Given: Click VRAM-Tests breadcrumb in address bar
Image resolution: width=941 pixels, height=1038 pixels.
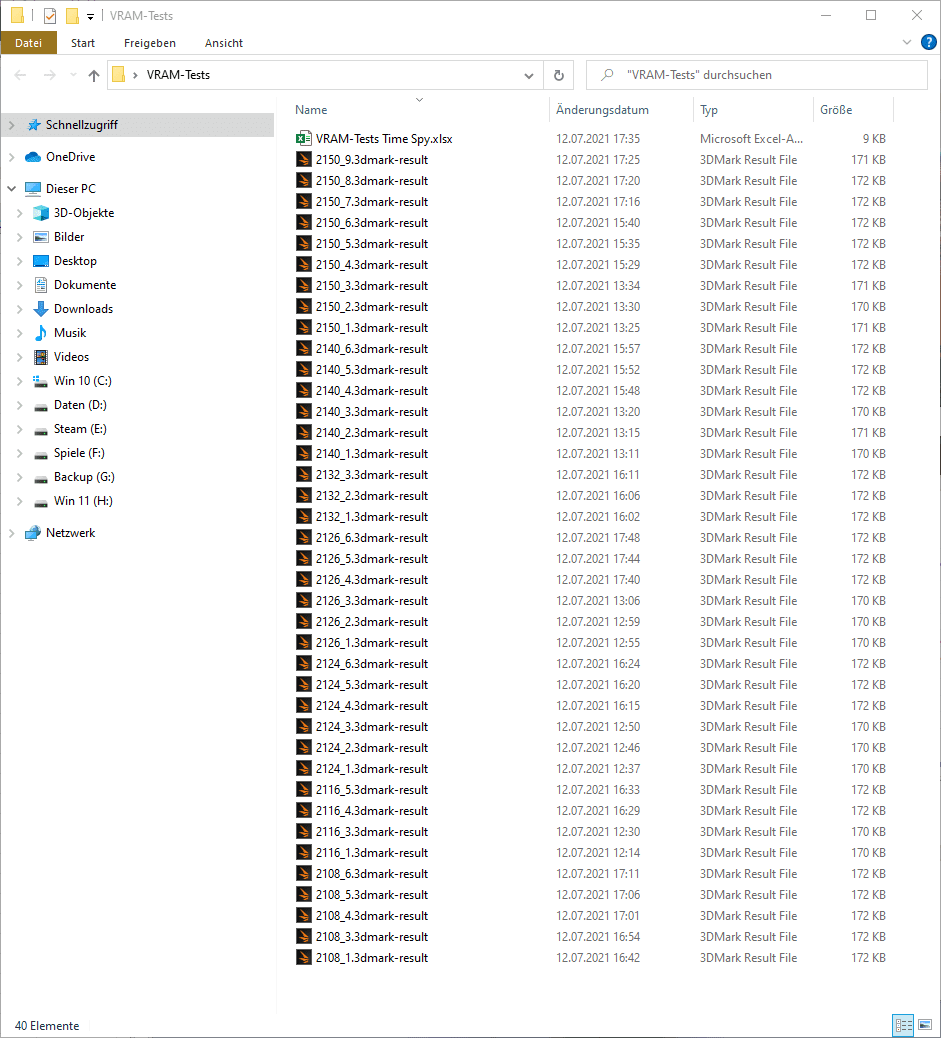Looking at the screenshot, I should 178,75.
